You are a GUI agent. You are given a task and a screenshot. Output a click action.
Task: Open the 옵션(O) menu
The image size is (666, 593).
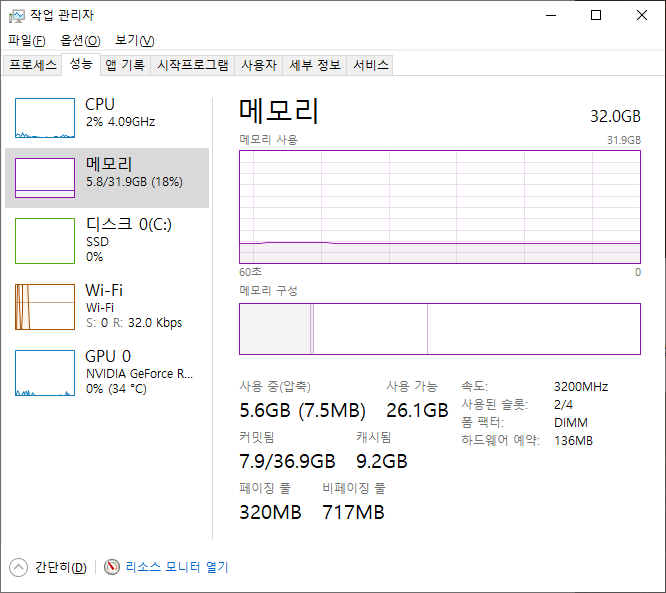[80, 41]
